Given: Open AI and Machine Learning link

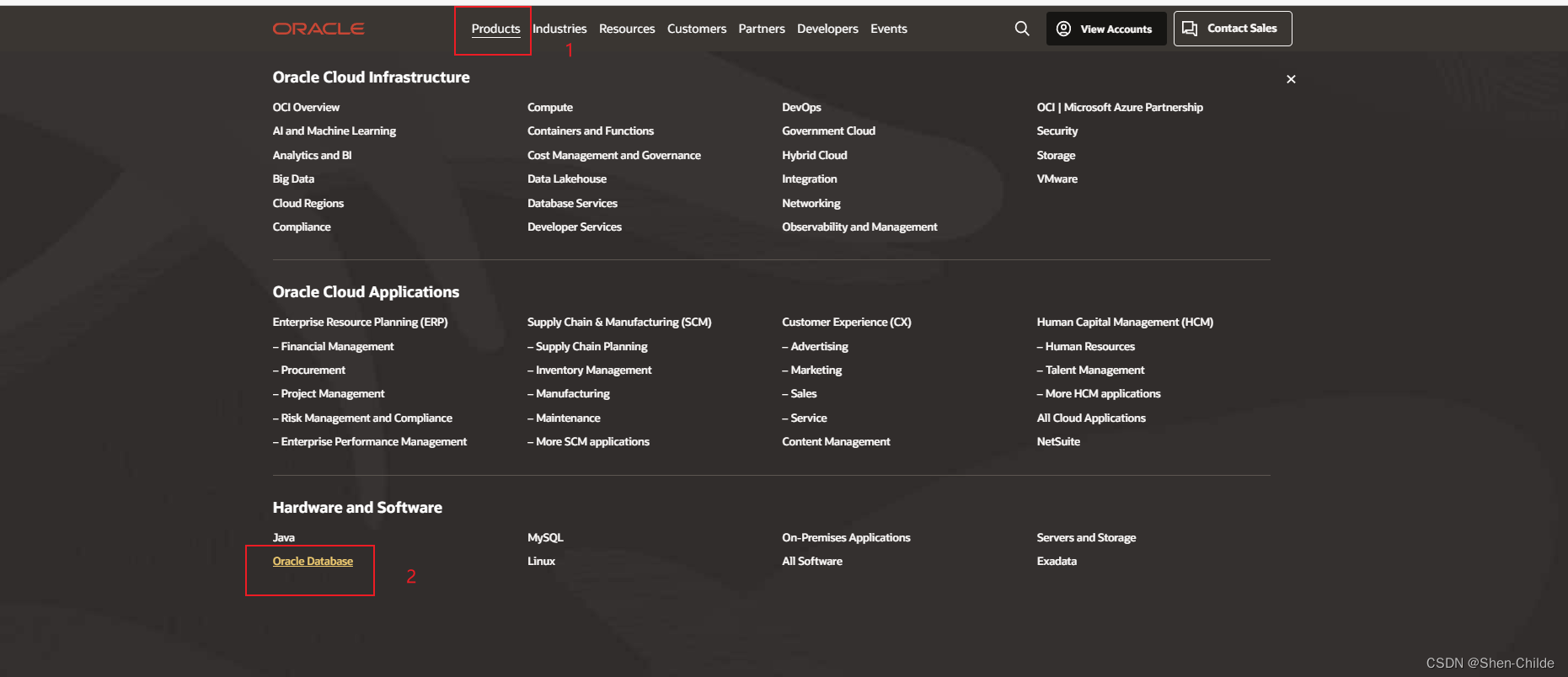Looking at the screenshot, I should (x=334, y=131).
